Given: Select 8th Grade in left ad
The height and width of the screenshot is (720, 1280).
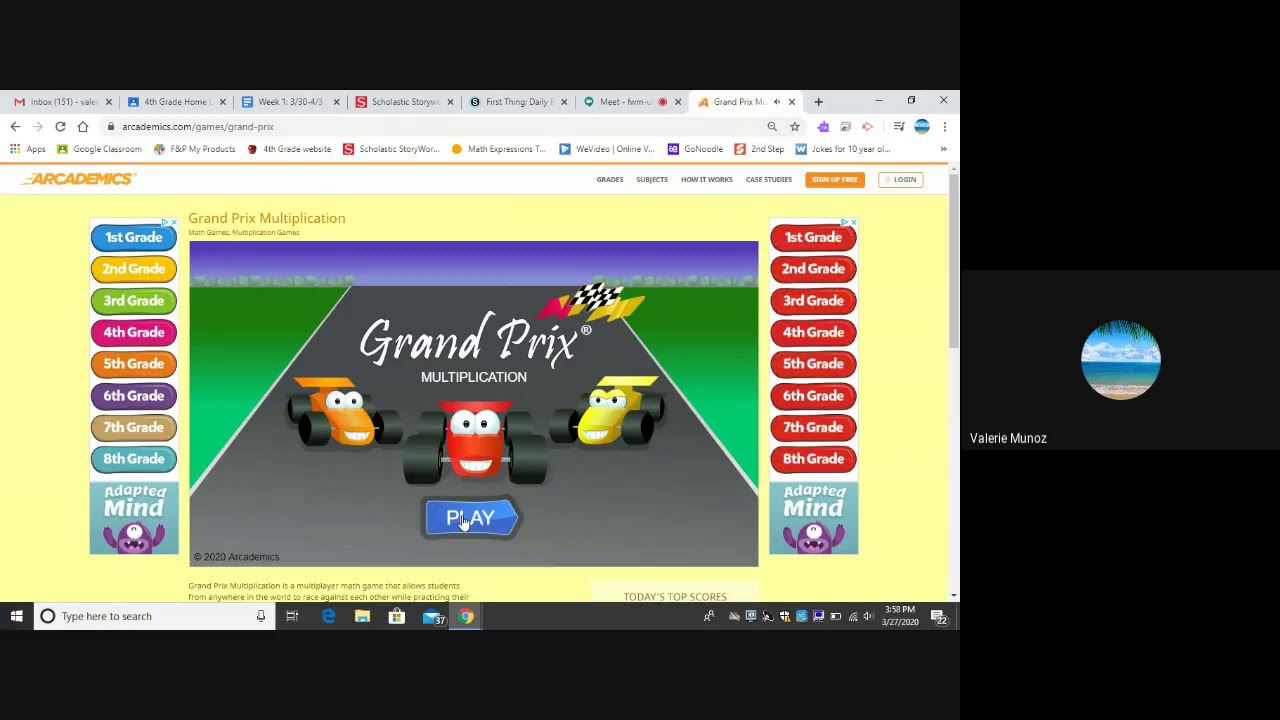Looking at the screenshot, I should (x=133, y=459).
